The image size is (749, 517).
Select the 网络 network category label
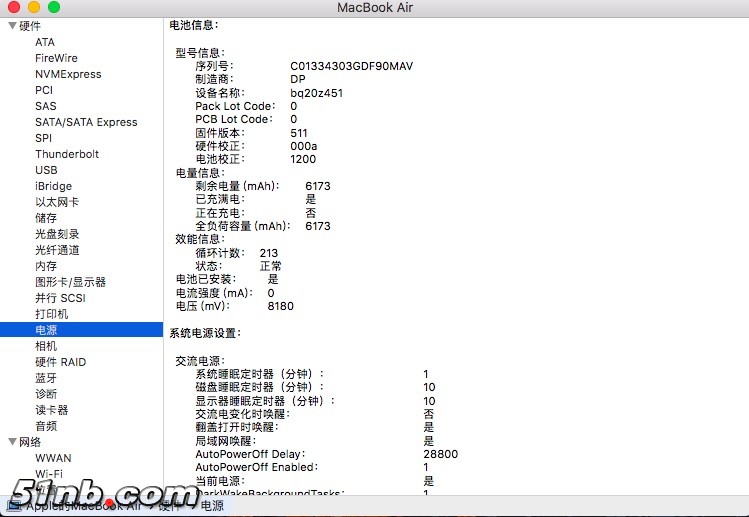(30, 442)
